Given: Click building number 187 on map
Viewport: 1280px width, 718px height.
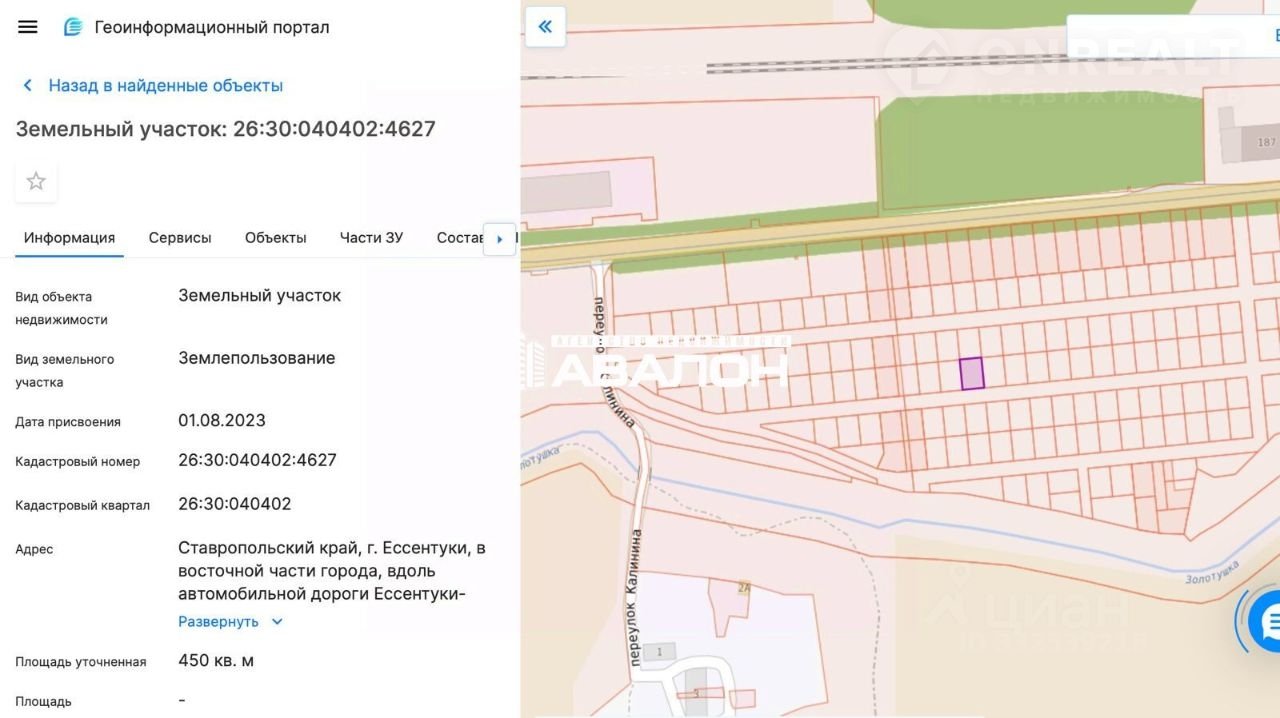Looking at the screenshot, I should tap(1267, 142).
